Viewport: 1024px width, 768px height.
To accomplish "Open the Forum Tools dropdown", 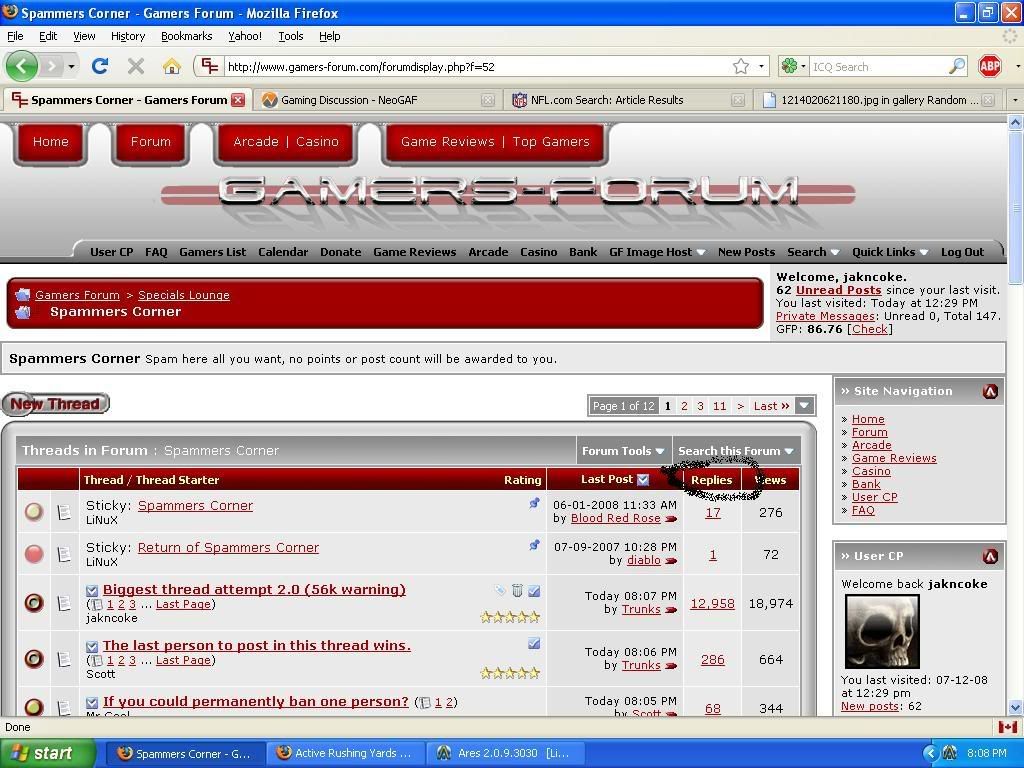I will [x=623, y=451].
